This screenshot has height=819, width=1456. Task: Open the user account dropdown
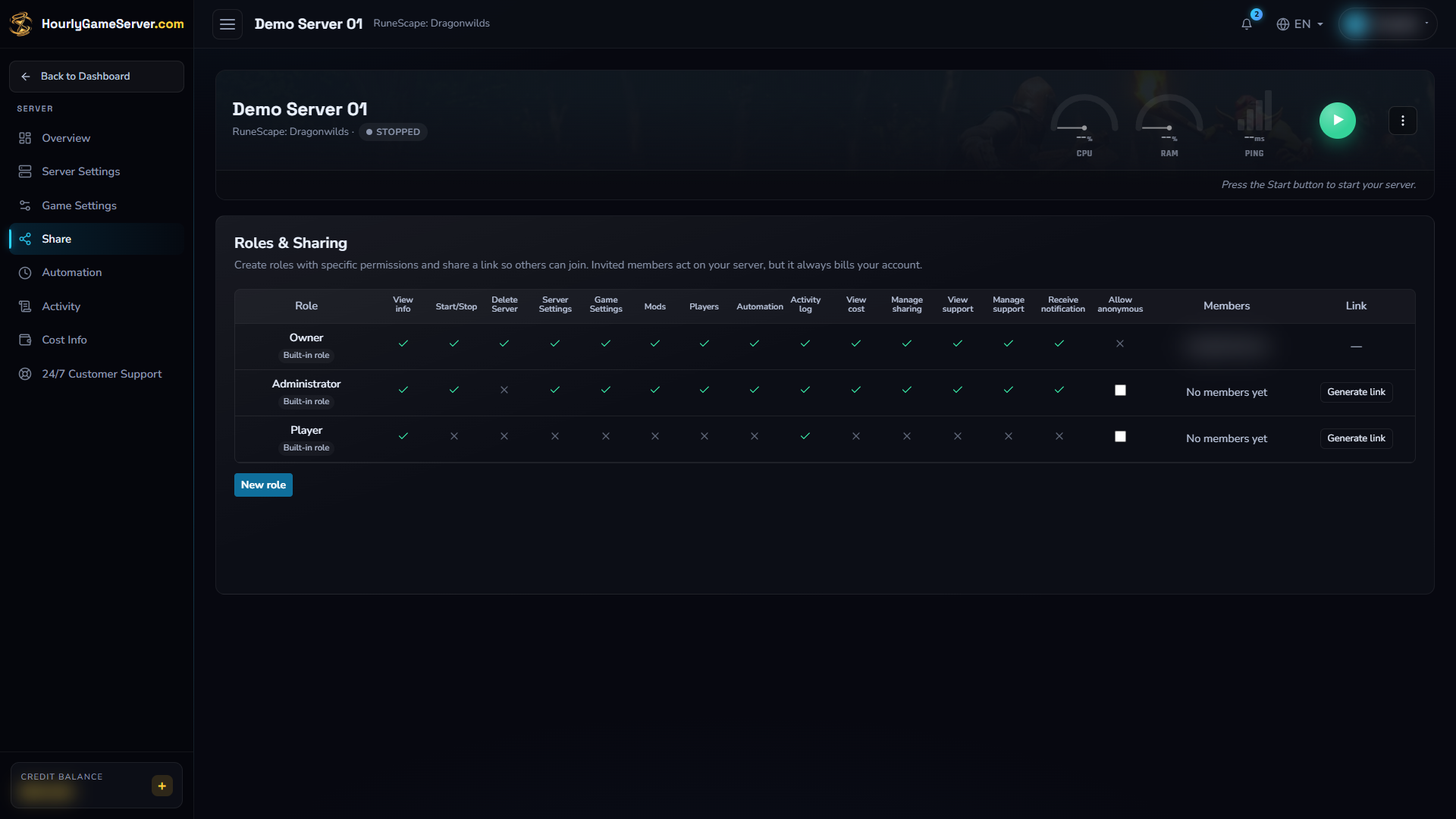point(1387,24)
